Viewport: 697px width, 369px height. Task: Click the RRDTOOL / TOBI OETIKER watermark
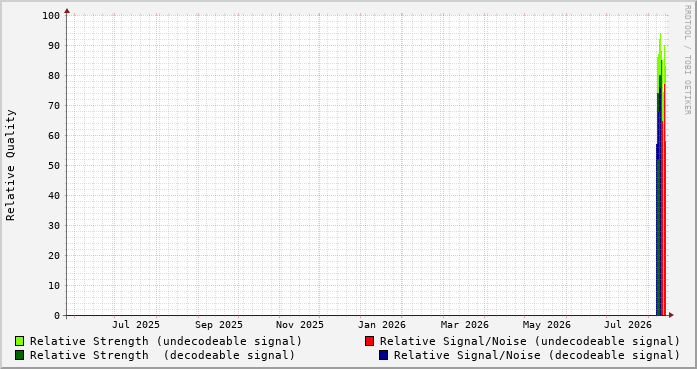coord(687,60)
